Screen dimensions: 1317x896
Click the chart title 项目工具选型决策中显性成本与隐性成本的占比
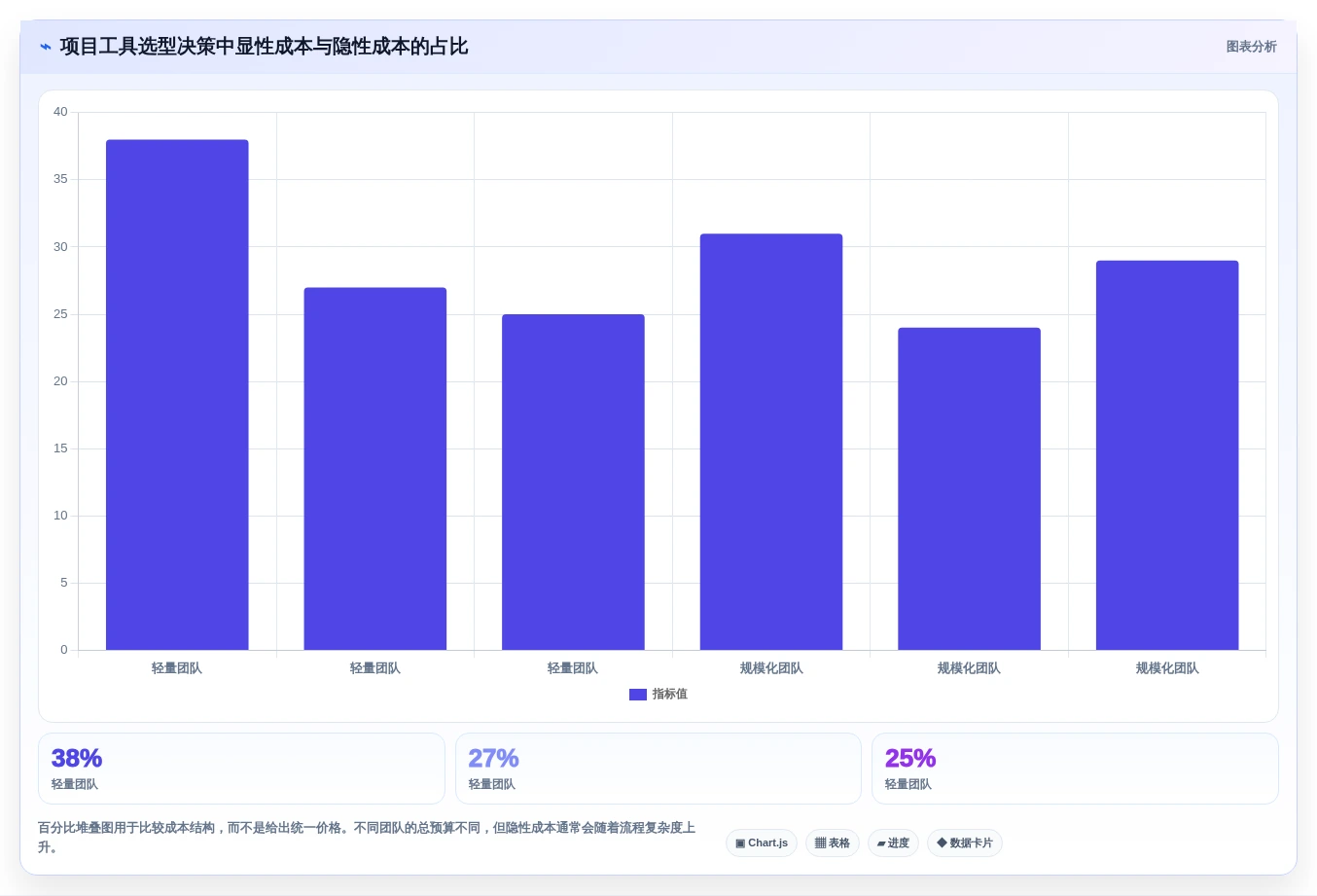point(264,47)
